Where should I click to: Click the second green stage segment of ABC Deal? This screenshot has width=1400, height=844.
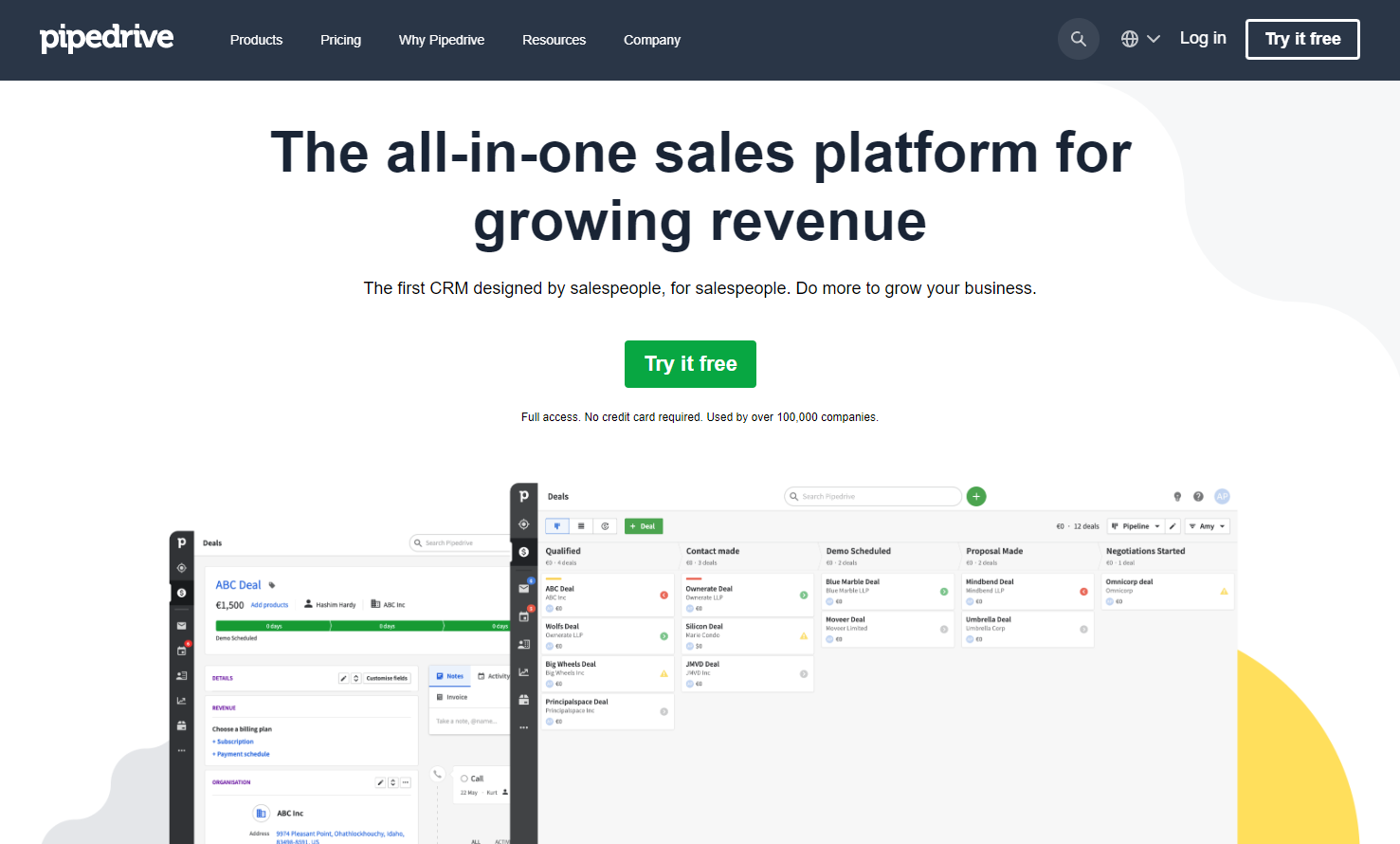click(387, 626)
